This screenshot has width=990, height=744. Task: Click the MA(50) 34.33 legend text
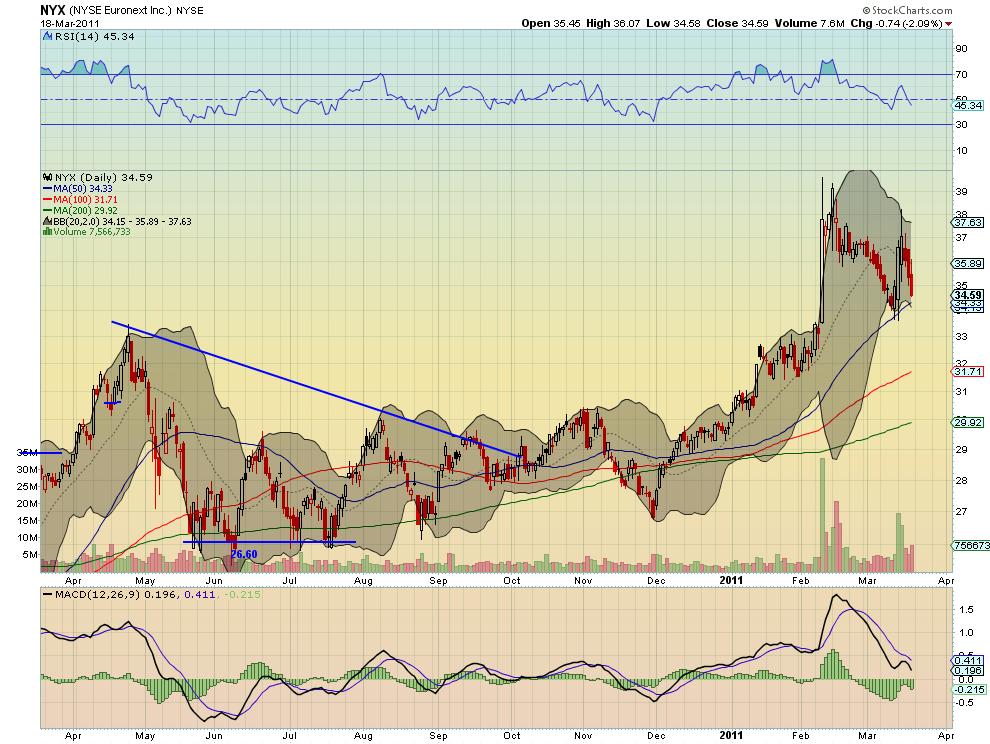click(83, 189)
